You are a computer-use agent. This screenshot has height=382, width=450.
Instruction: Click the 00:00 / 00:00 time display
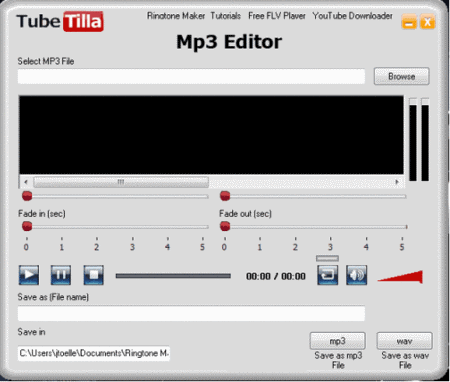point(276,276)
